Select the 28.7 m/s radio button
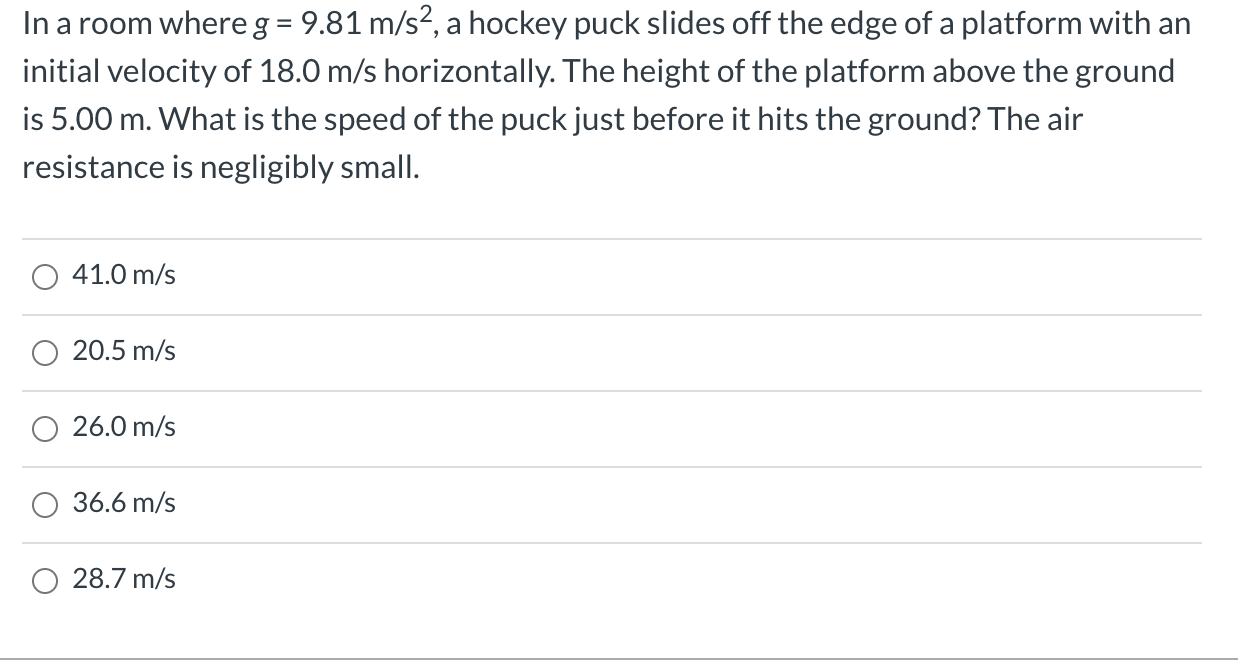The image size is (1238, 668). pos(44,580)
